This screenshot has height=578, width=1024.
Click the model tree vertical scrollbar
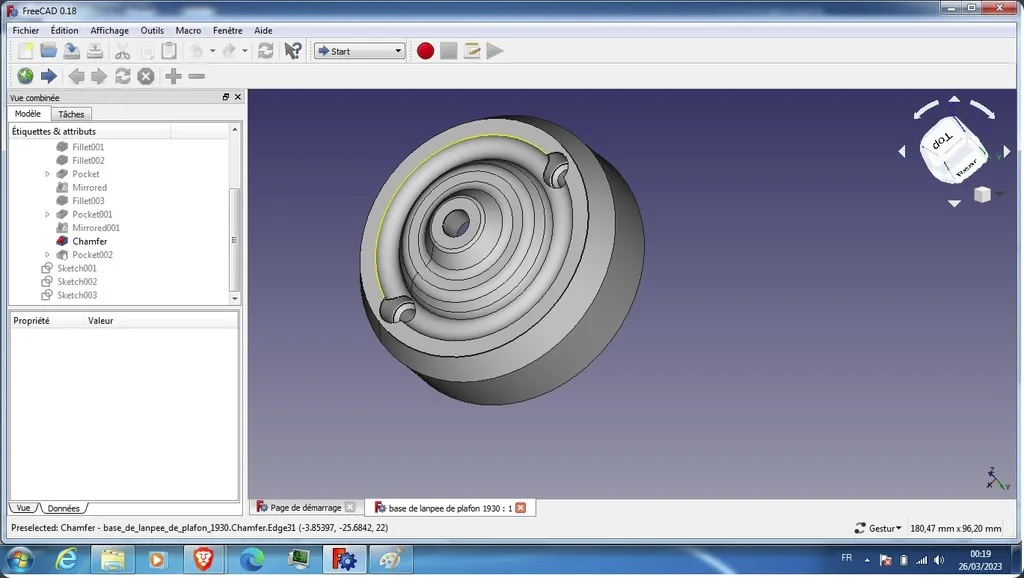pos(234,239)
